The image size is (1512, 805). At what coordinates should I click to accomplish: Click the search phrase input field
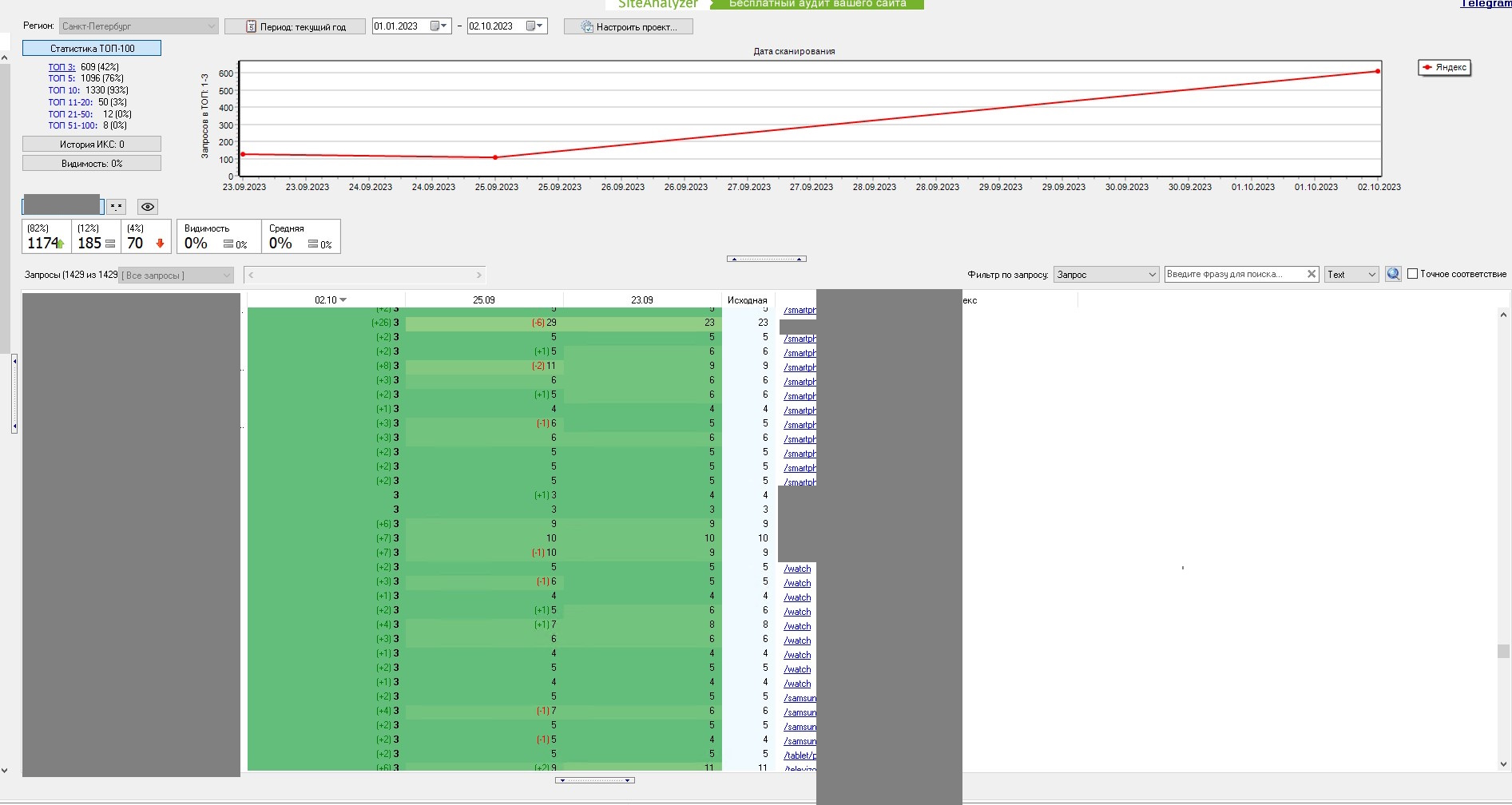tap(1233, 274)
